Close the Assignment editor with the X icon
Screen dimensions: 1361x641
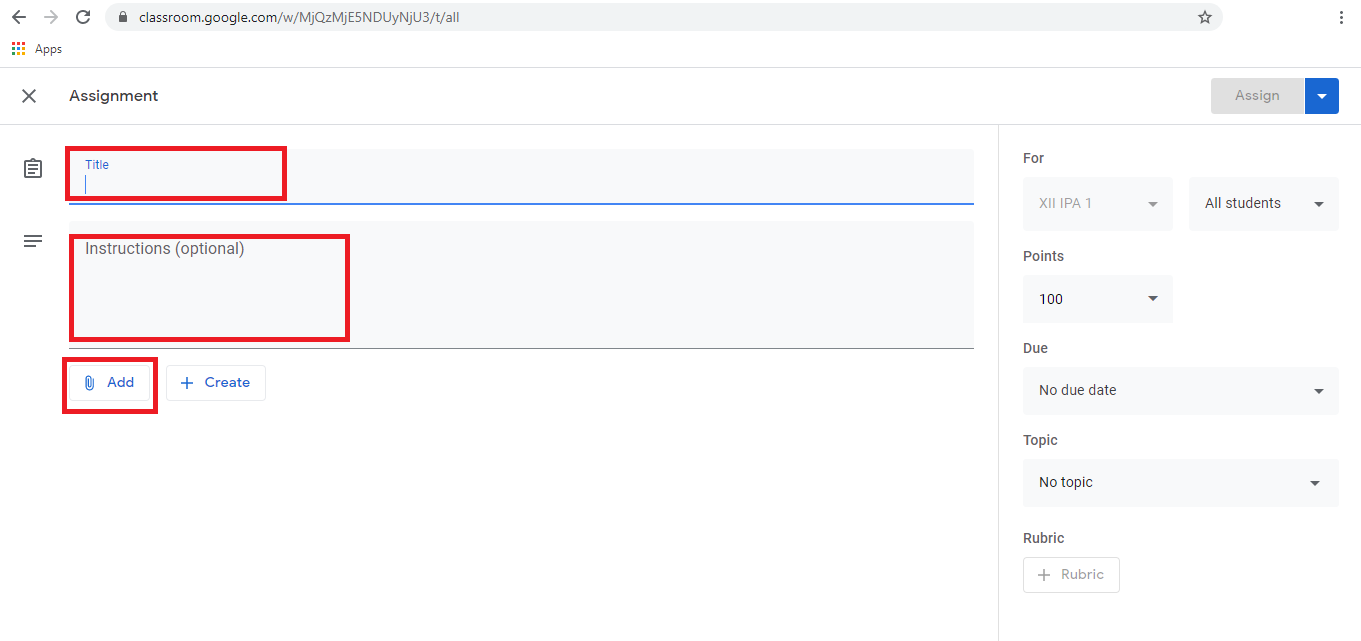[x=29, y=96]
